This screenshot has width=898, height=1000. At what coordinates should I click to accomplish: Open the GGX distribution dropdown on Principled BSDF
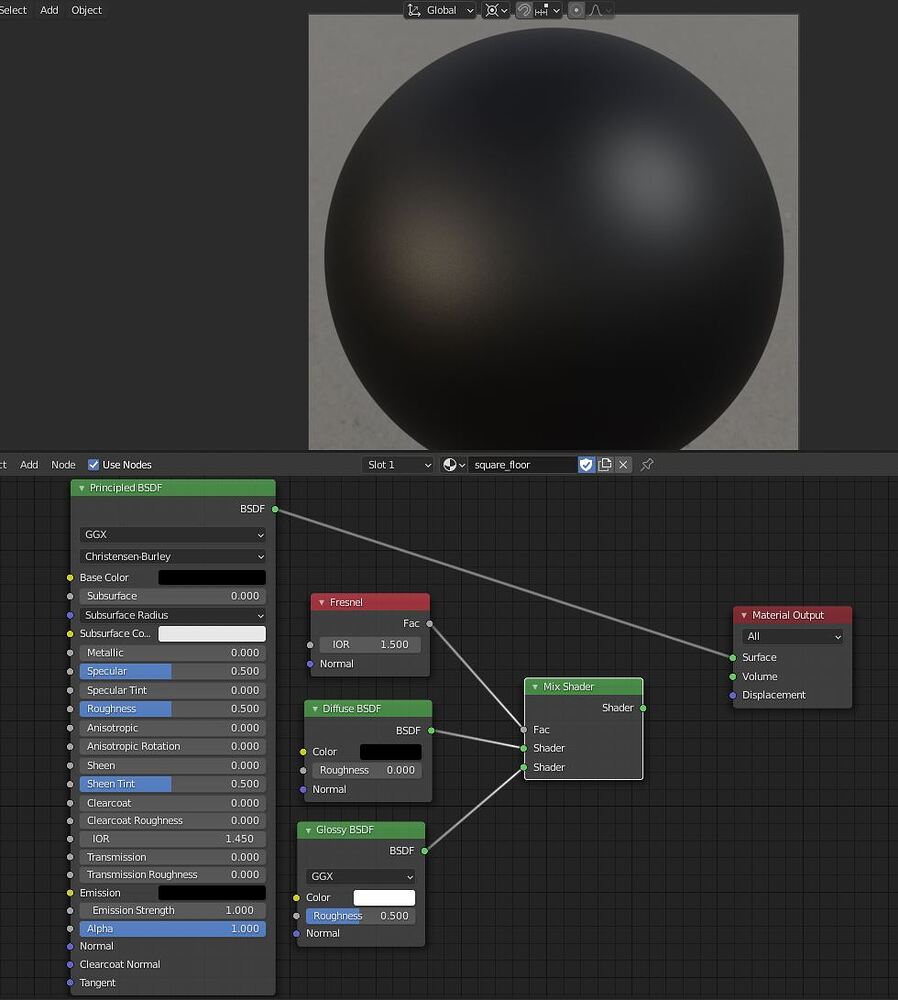tap(172, 535)
